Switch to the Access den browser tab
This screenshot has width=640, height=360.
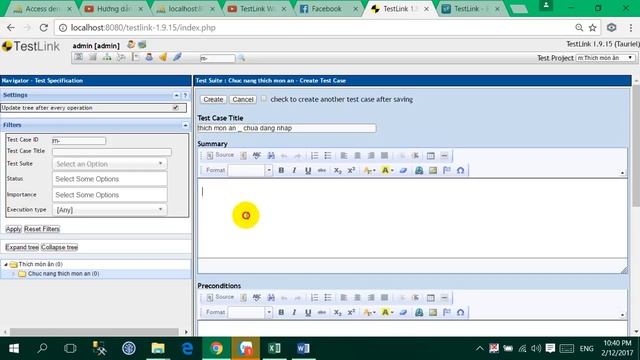click(42, 9)
